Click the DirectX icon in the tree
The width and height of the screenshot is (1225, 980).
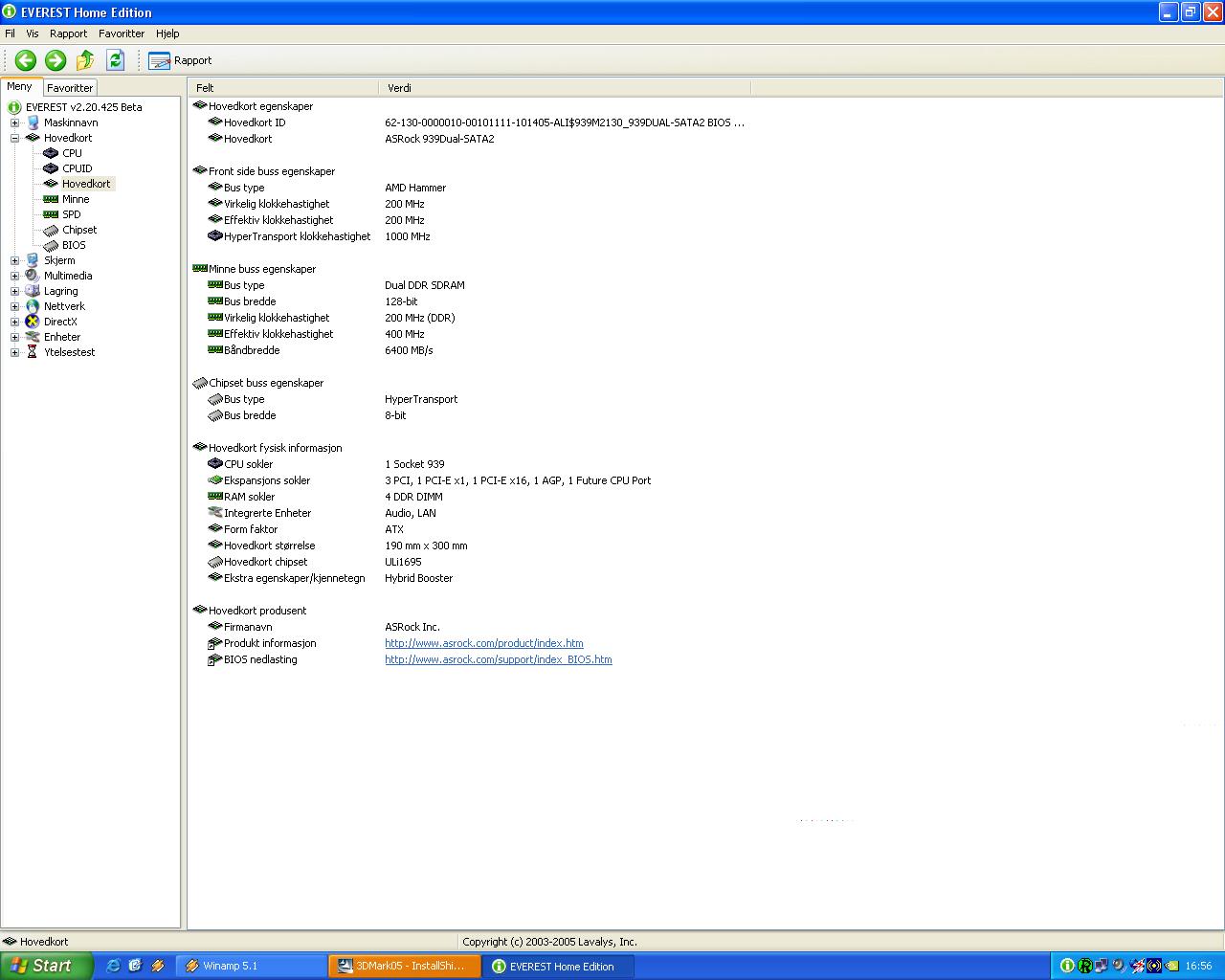33,322
